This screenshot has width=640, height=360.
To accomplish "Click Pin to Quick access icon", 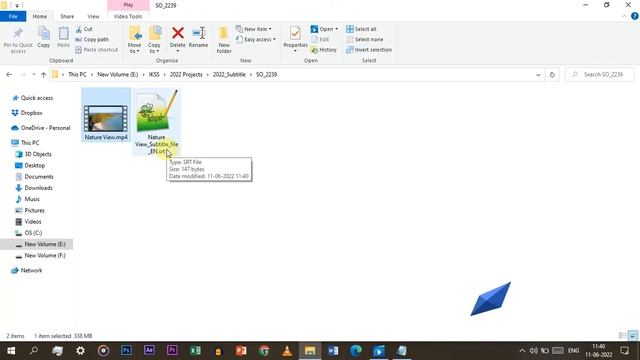I will [x=18, y=33].
